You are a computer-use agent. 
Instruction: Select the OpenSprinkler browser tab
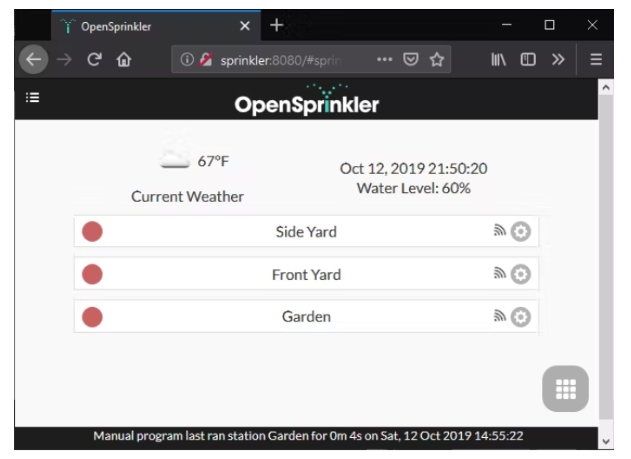(x=156, y=25)
